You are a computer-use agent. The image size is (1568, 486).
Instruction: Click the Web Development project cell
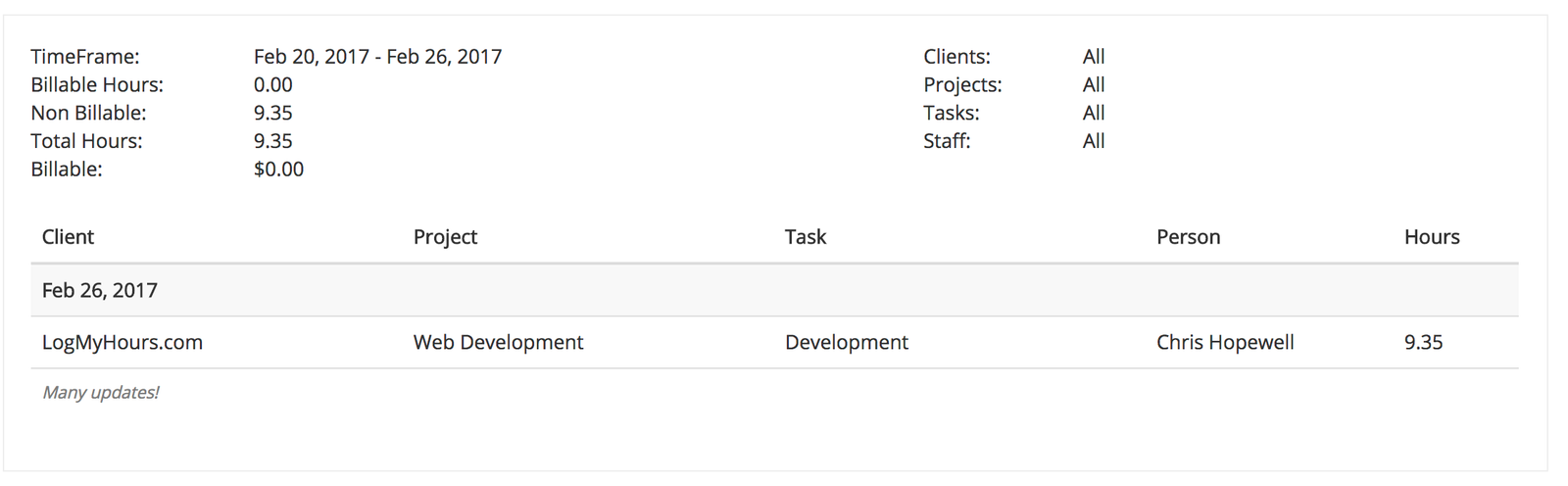(498, 342)
